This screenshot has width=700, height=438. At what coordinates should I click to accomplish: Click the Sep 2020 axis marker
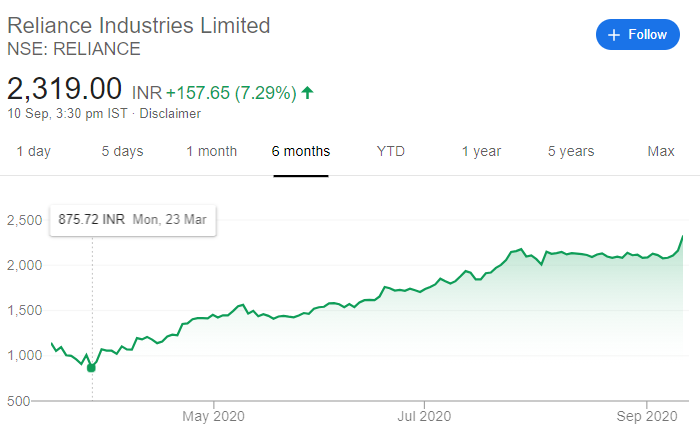coord(647,416)
